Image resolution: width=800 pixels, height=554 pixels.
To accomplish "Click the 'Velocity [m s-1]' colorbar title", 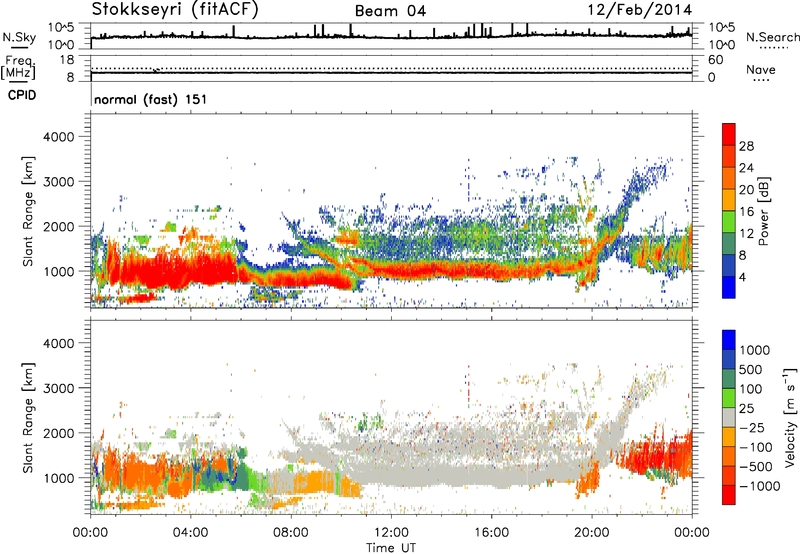I will tap(790, 417).
